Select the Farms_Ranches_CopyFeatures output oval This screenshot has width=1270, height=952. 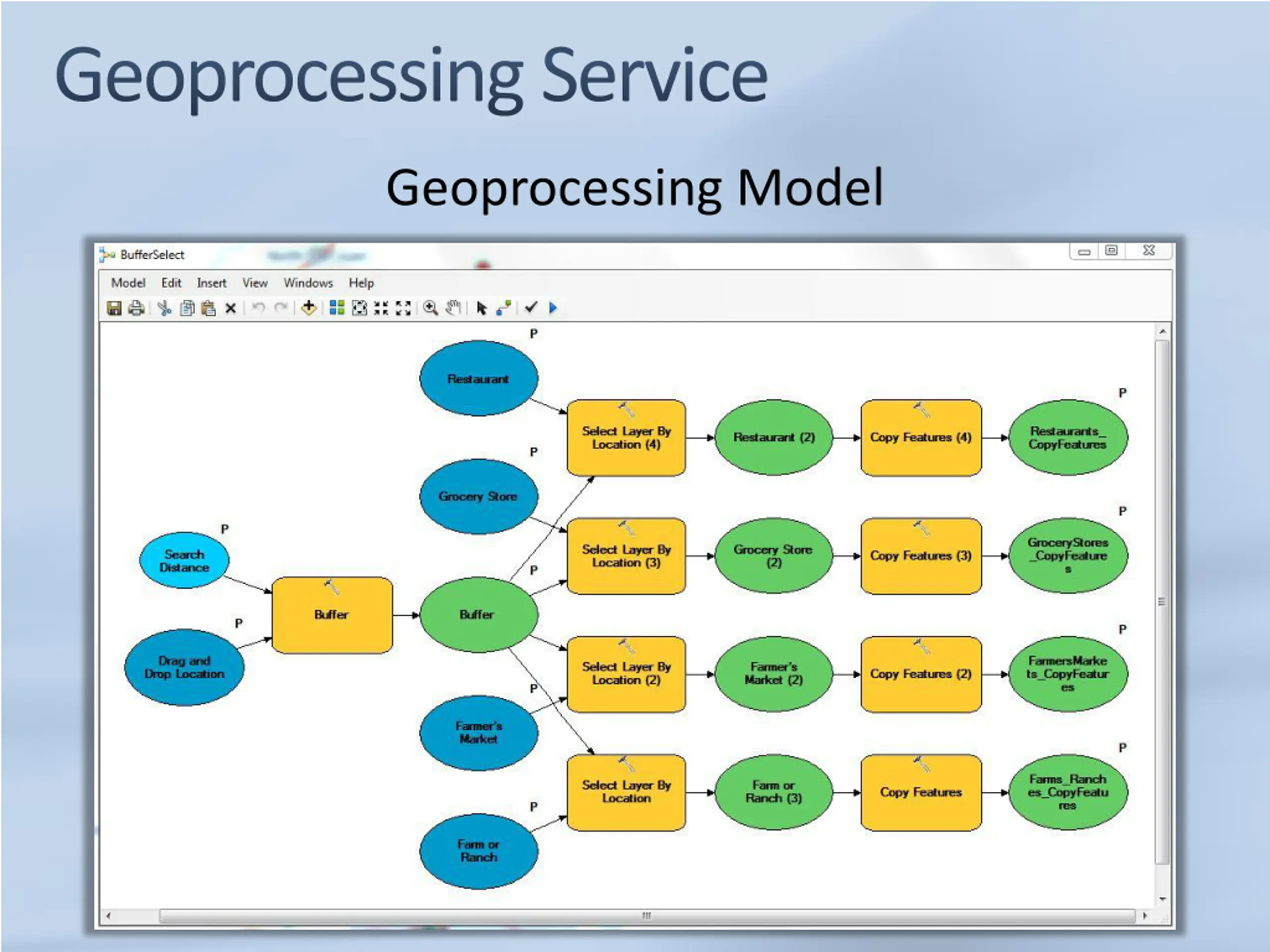pos(1068,792)
